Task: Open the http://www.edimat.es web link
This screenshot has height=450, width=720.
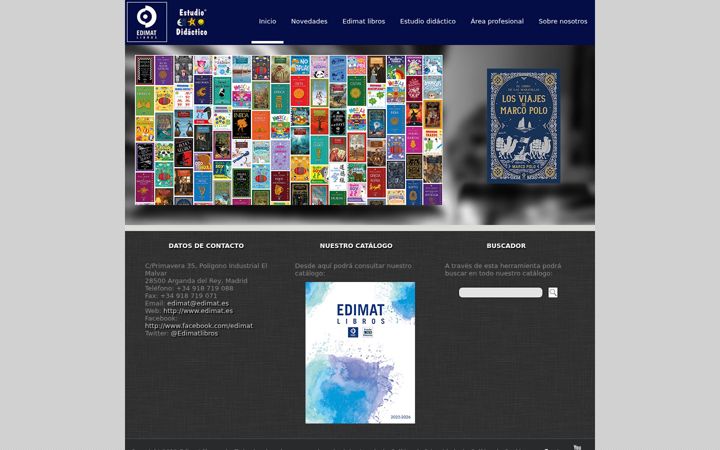Action: click(198, 310)
